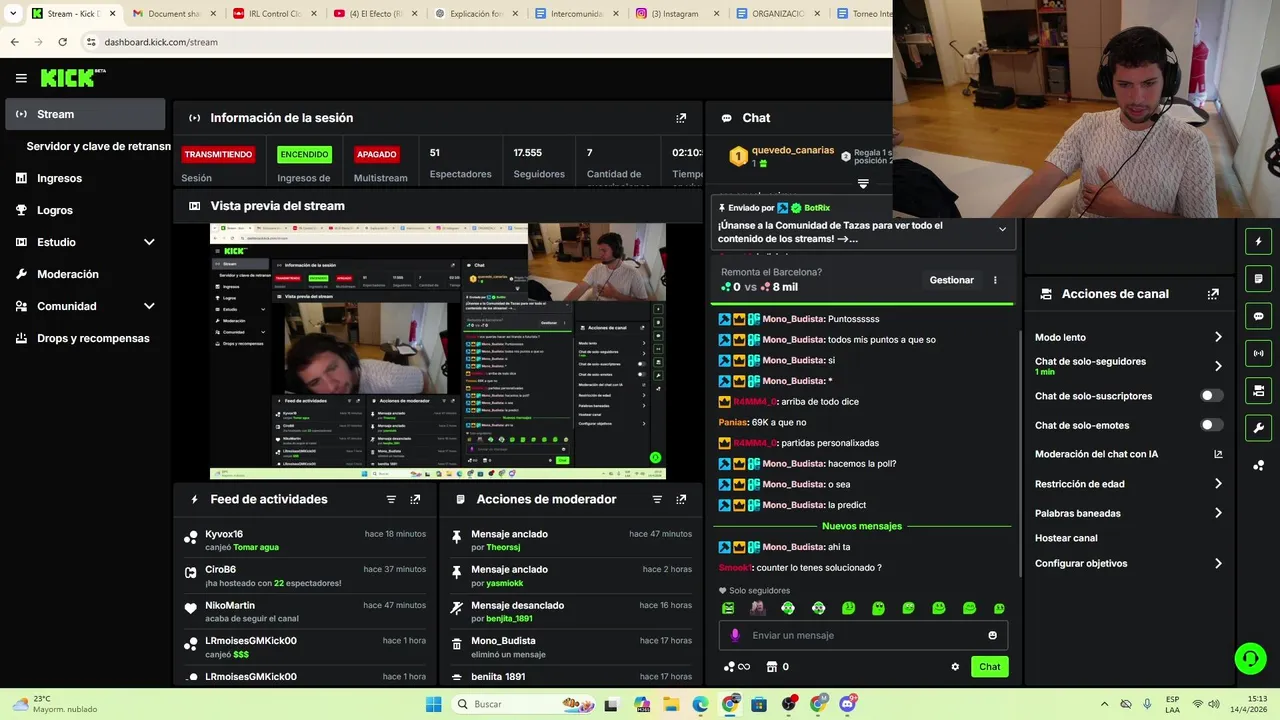Open Configurar objetivos options

[x=1128, y=563]
